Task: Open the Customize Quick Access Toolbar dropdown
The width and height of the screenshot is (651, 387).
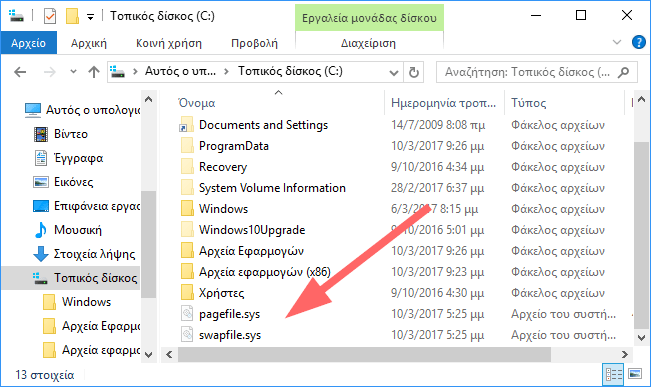Action: tap(90, 17)
